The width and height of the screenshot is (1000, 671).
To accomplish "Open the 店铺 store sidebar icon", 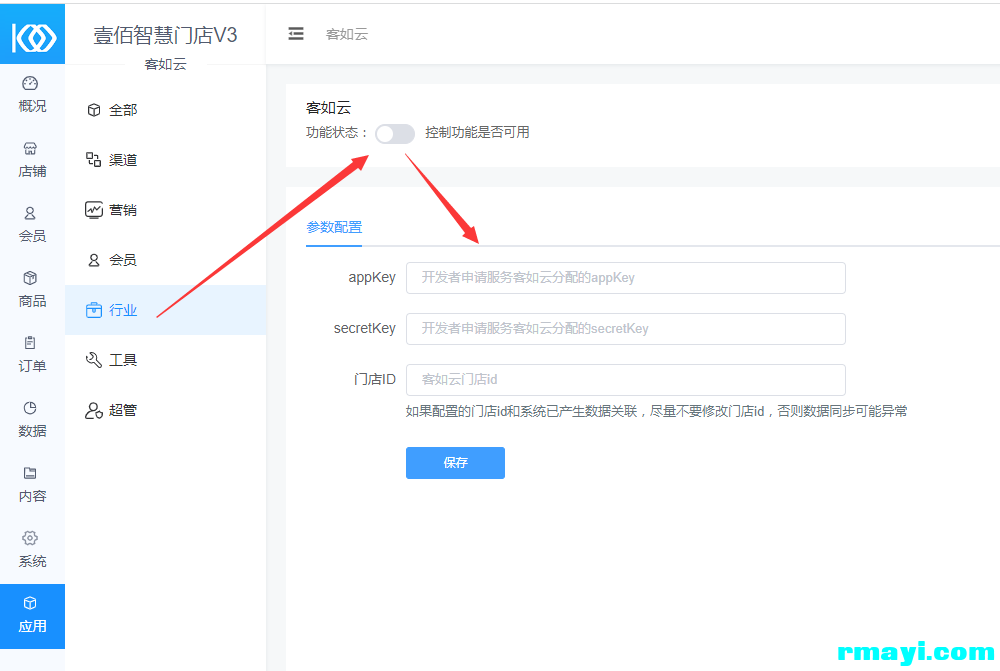I will 32,159.
